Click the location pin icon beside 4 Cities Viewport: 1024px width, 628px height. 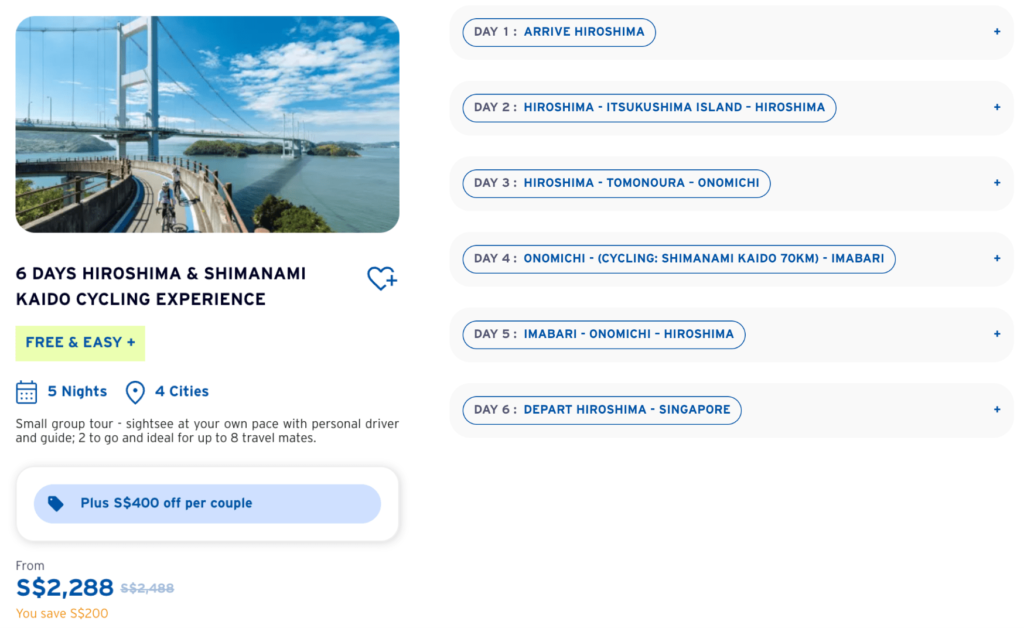tap(135, 392)
